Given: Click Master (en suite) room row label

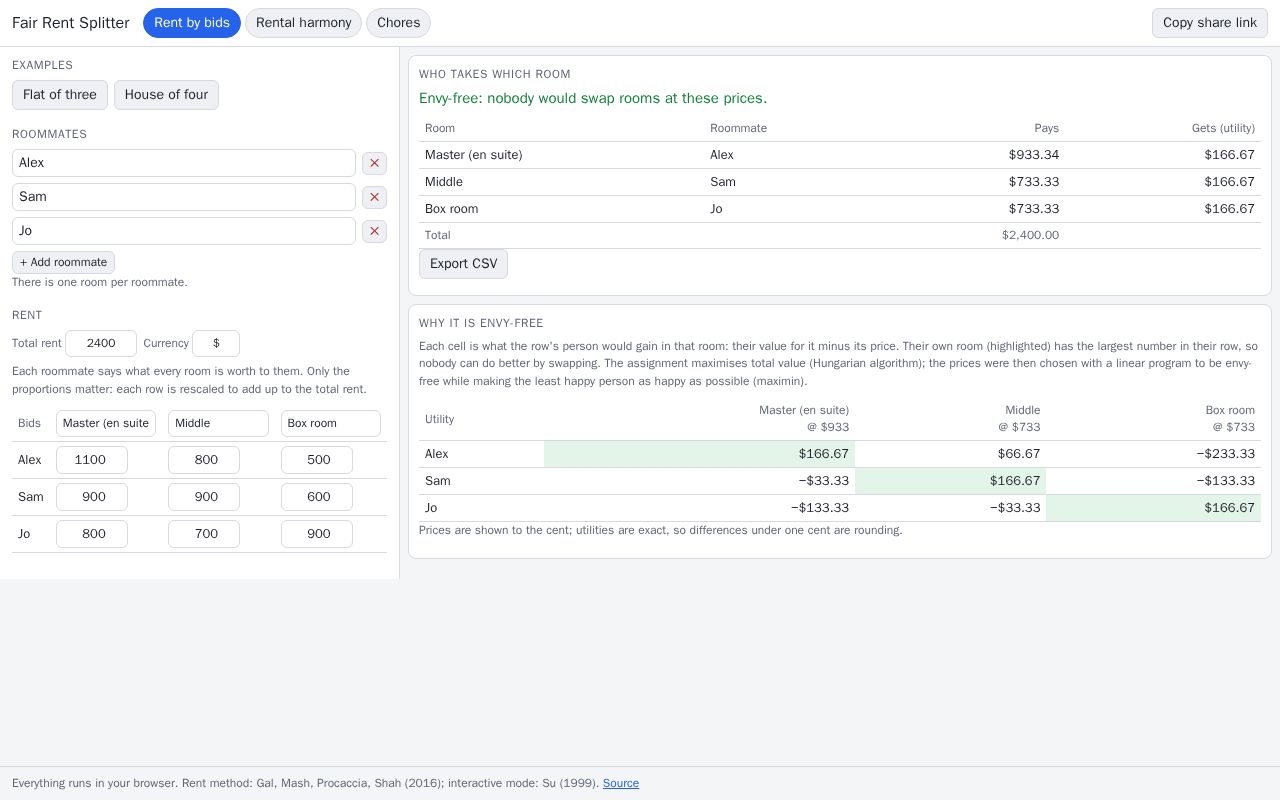Looking at the screenshot, I should click(x=473, y=155).
